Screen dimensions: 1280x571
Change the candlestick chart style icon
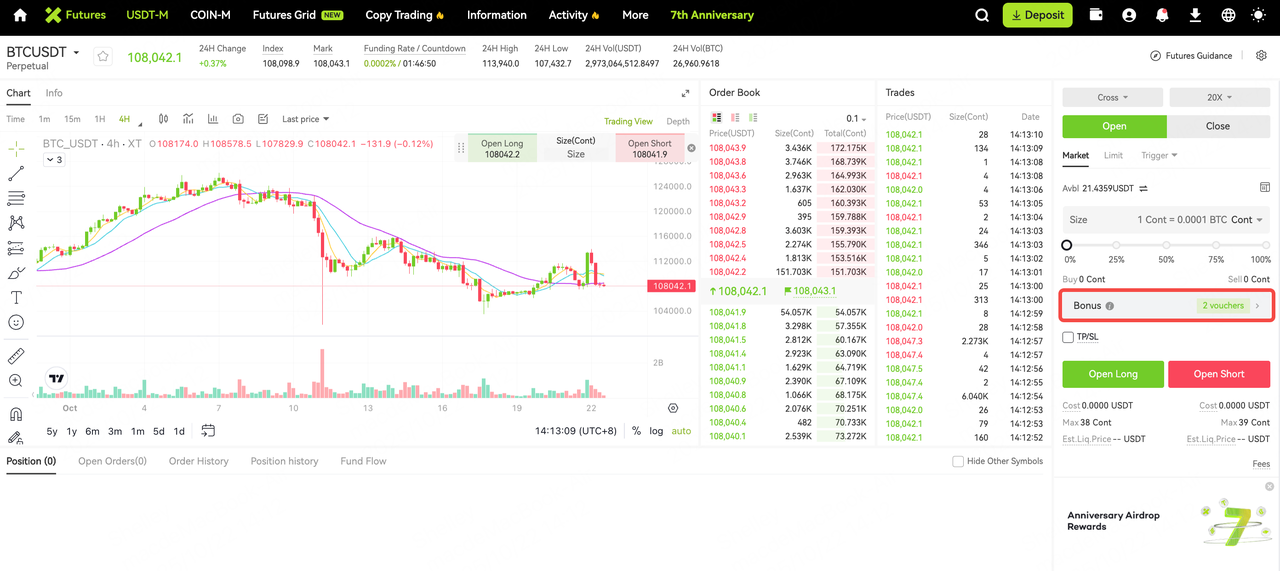coord(163,119)
